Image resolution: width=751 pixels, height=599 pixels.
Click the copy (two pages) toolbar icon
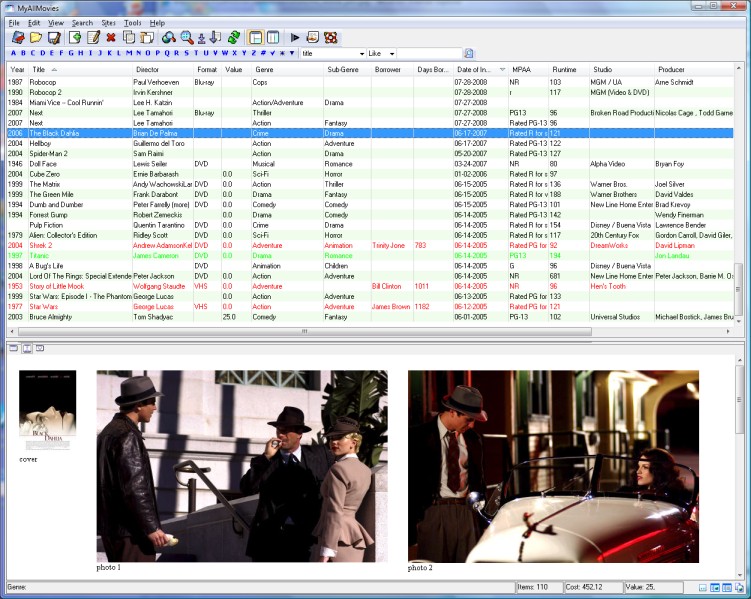[129, 37]
